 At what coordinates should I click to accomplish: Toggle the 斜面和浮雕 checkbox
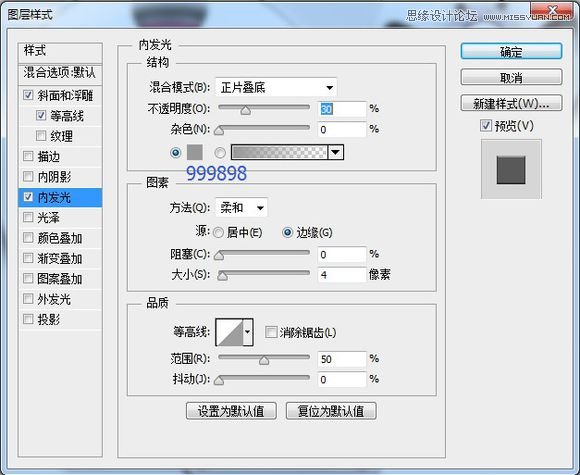pyautogui.click(x=28, y=95)
